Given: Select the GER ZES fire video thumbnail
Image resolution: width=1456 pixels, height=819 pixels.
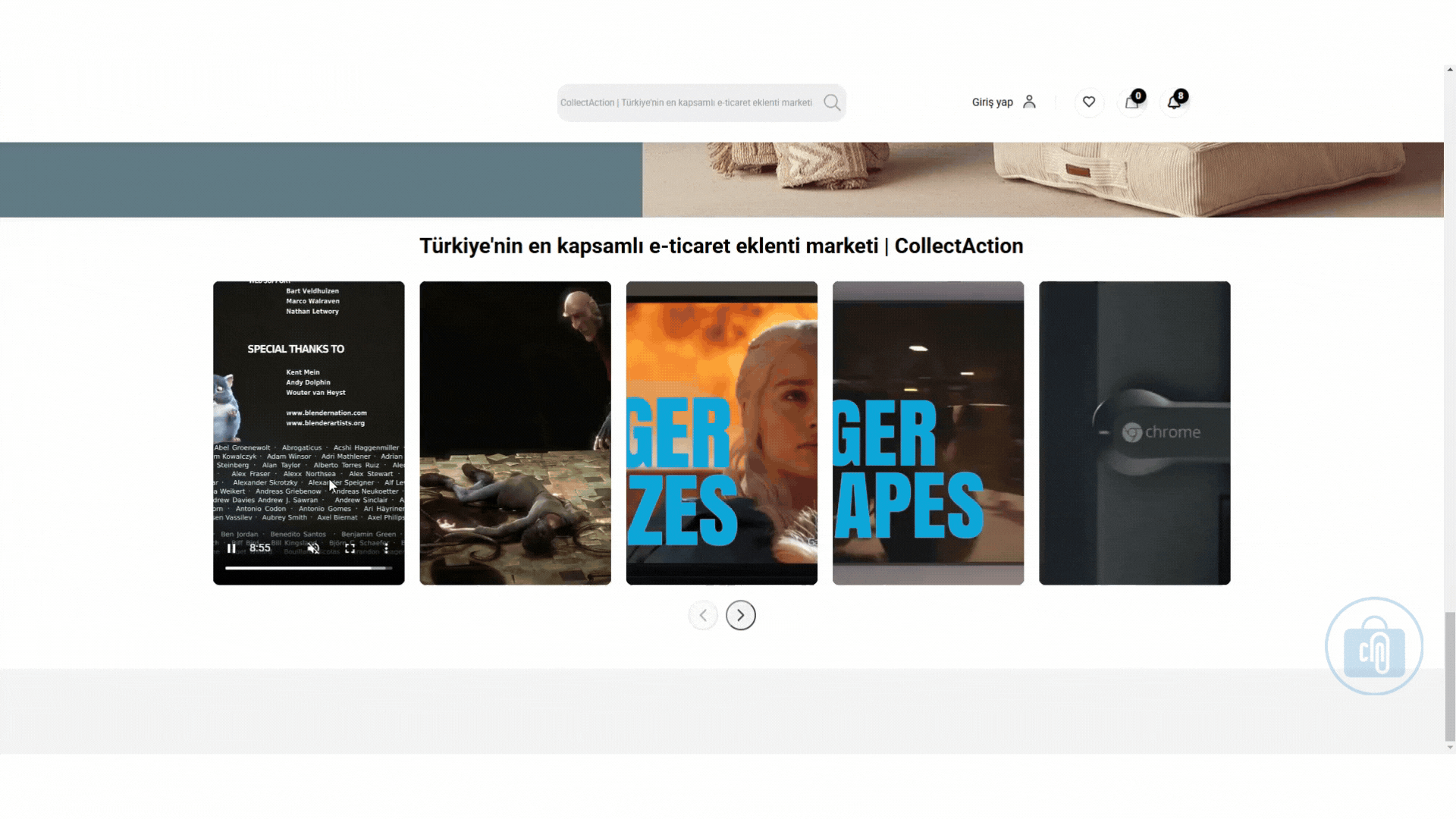Looking at the screenshot, I should tap(722, 433).
